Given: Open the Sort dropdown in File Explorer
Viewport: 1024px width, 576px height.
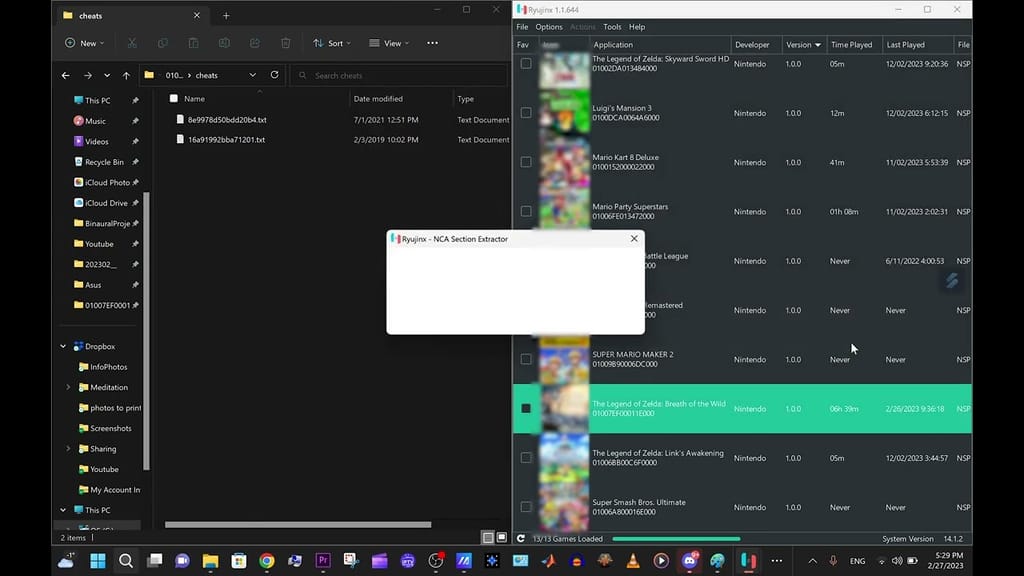Looking at the screenshot, I should [332, 43].
